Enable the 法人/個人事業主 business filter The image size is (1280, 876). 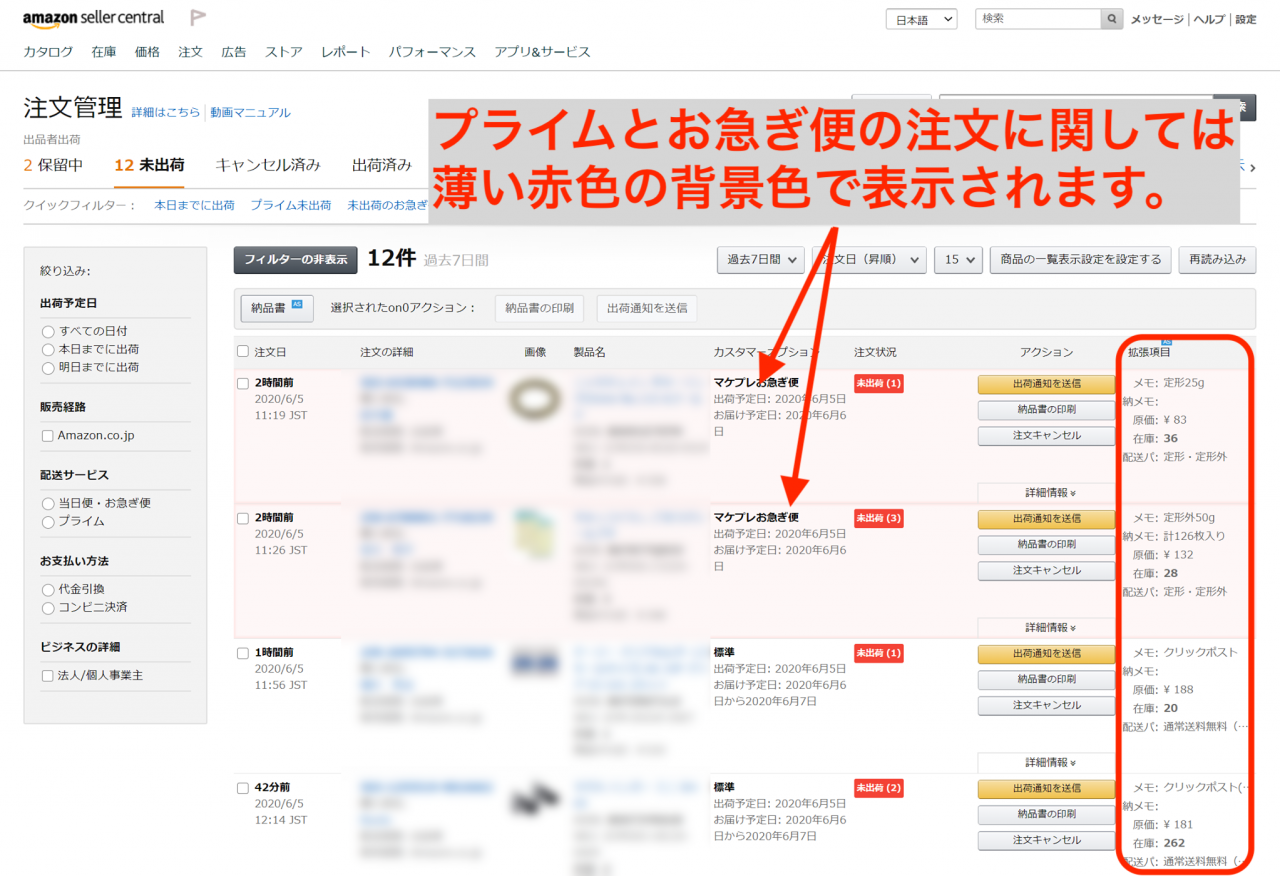click(x=48, y=676)
